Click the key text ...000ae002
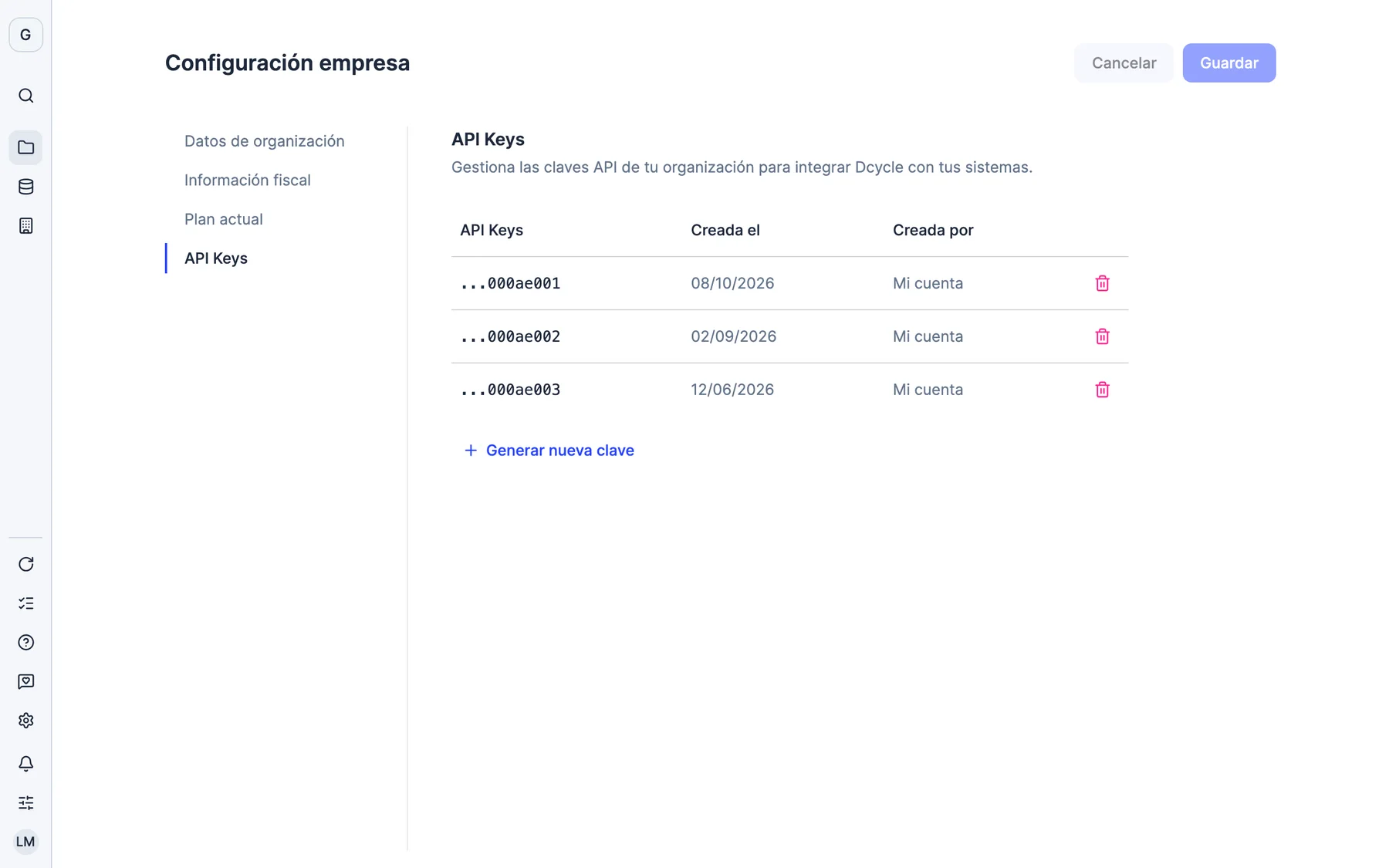Screen dimensions: 1389x868 pos(510,336)
